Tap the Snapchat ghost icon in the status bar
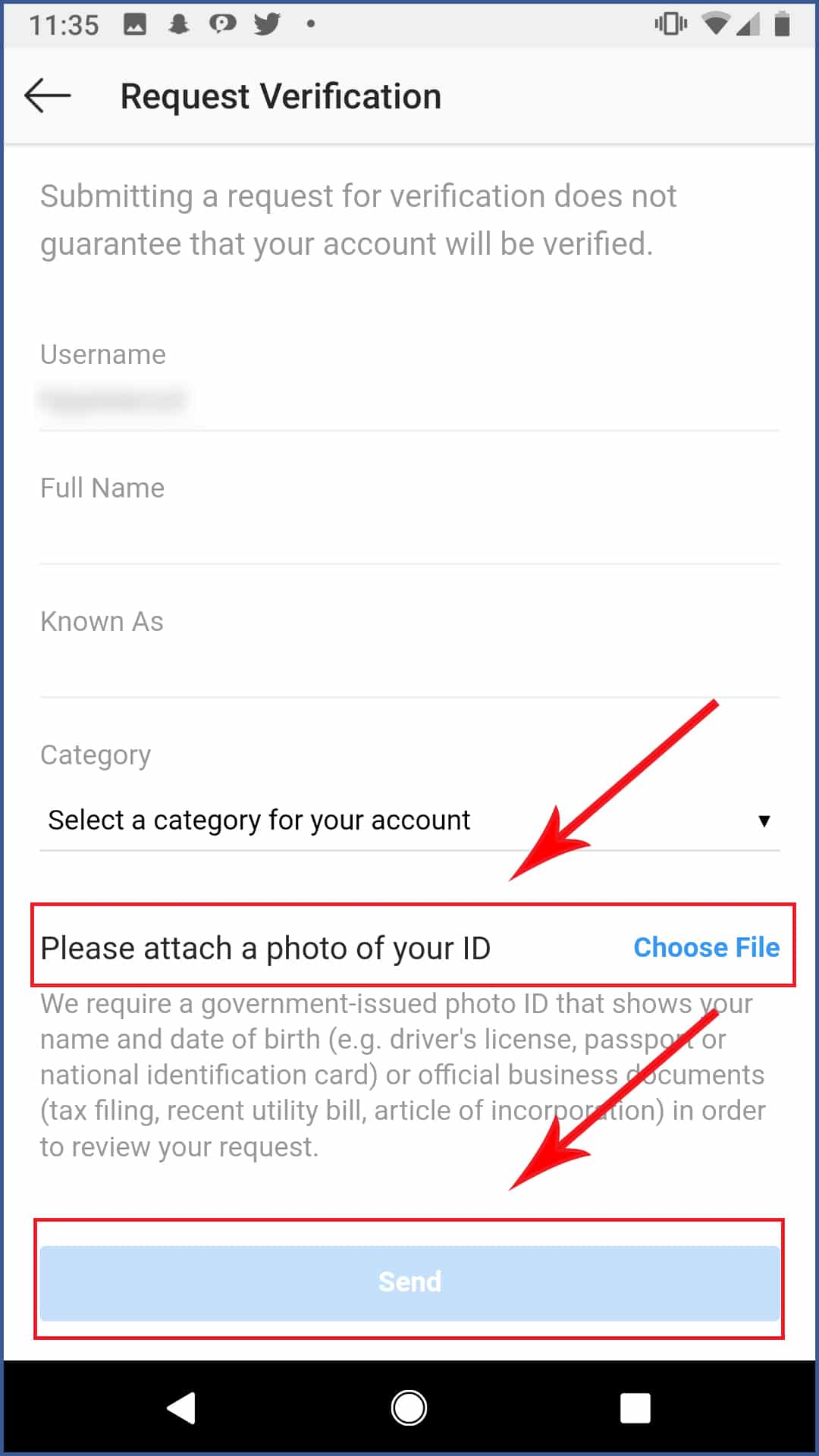819x1456 pixels. coord(178,25)
